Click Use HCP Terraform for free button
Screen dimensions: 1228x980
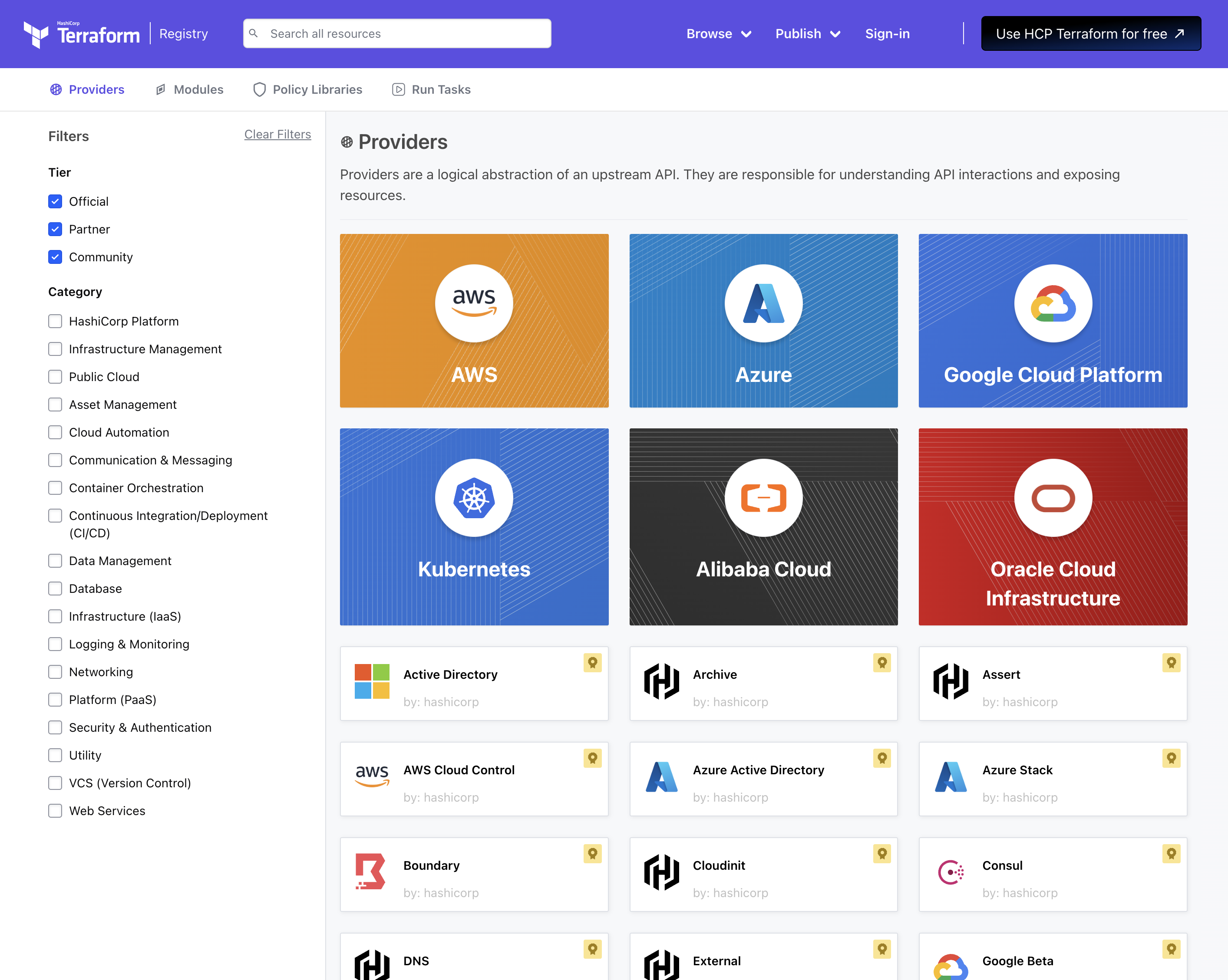[x=1091, y=33]
